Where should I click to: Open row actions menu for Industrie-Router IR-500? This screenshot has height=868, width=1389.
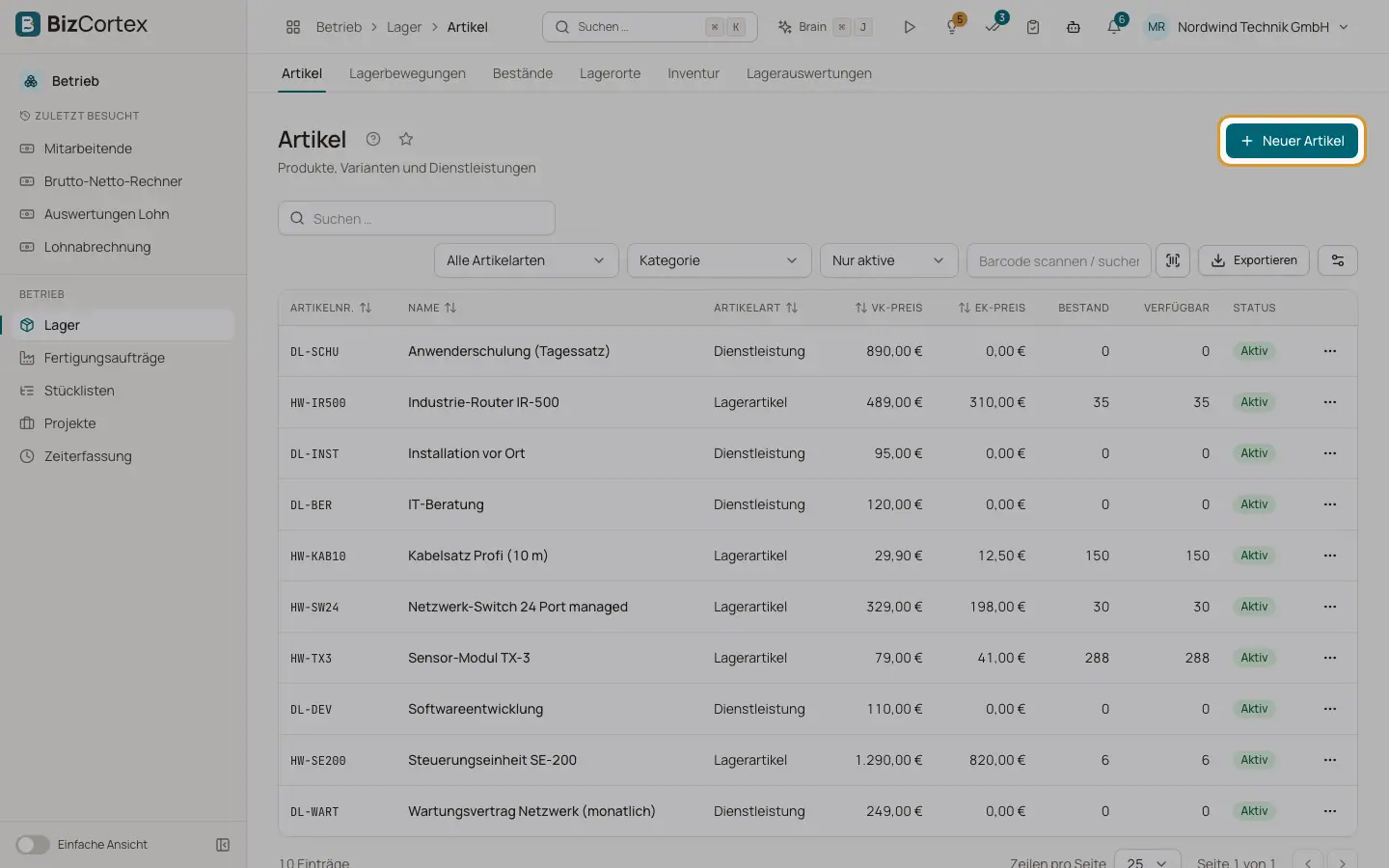[x=1330, y=402]
